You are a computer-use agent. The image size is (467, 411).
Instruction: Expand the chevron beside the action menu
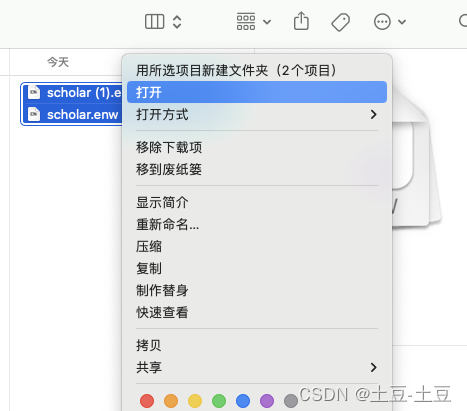click(x=402, y=22)
